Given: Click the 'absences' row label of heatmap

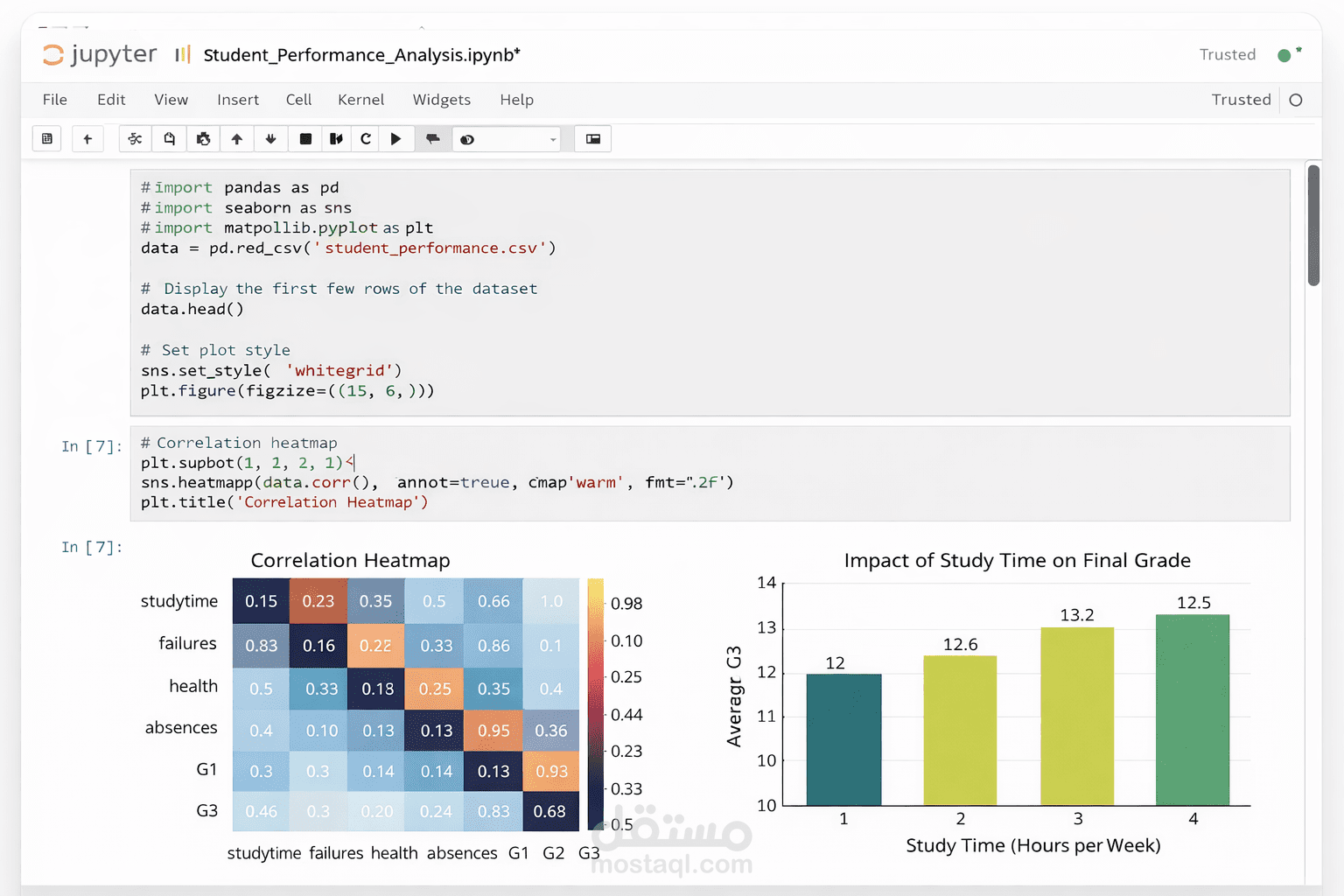Looking at the screenshot, I should 181,727.
